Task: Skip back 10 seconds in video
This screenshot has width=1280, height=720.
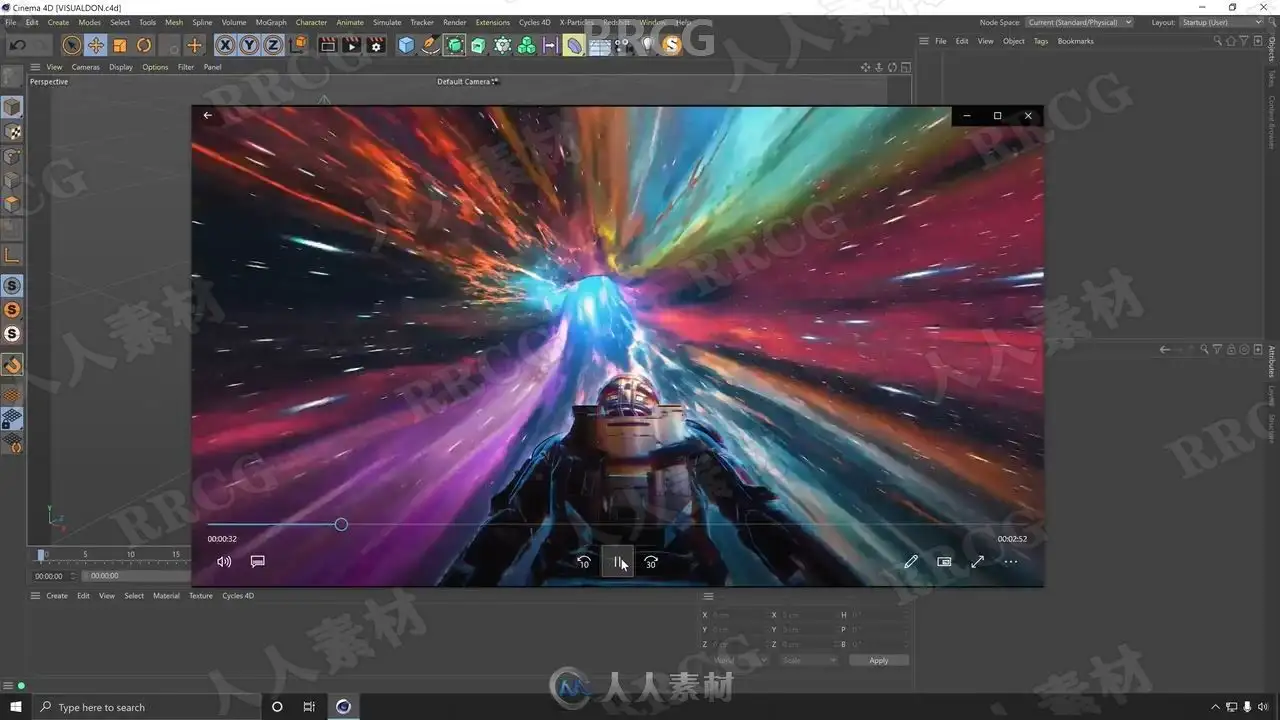Action: [x=584, y=562]
